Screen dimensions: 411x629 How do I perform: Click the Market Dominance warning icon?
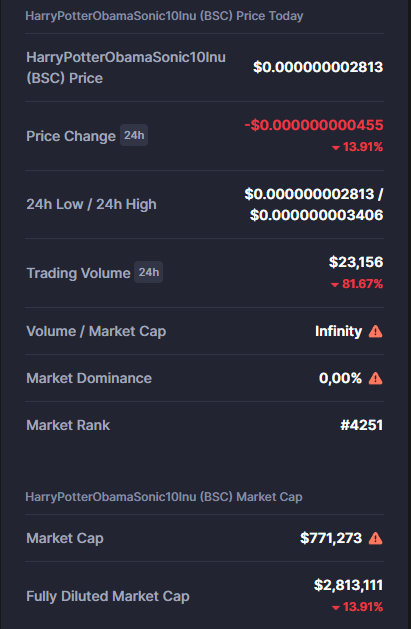[x=375, y=378]
